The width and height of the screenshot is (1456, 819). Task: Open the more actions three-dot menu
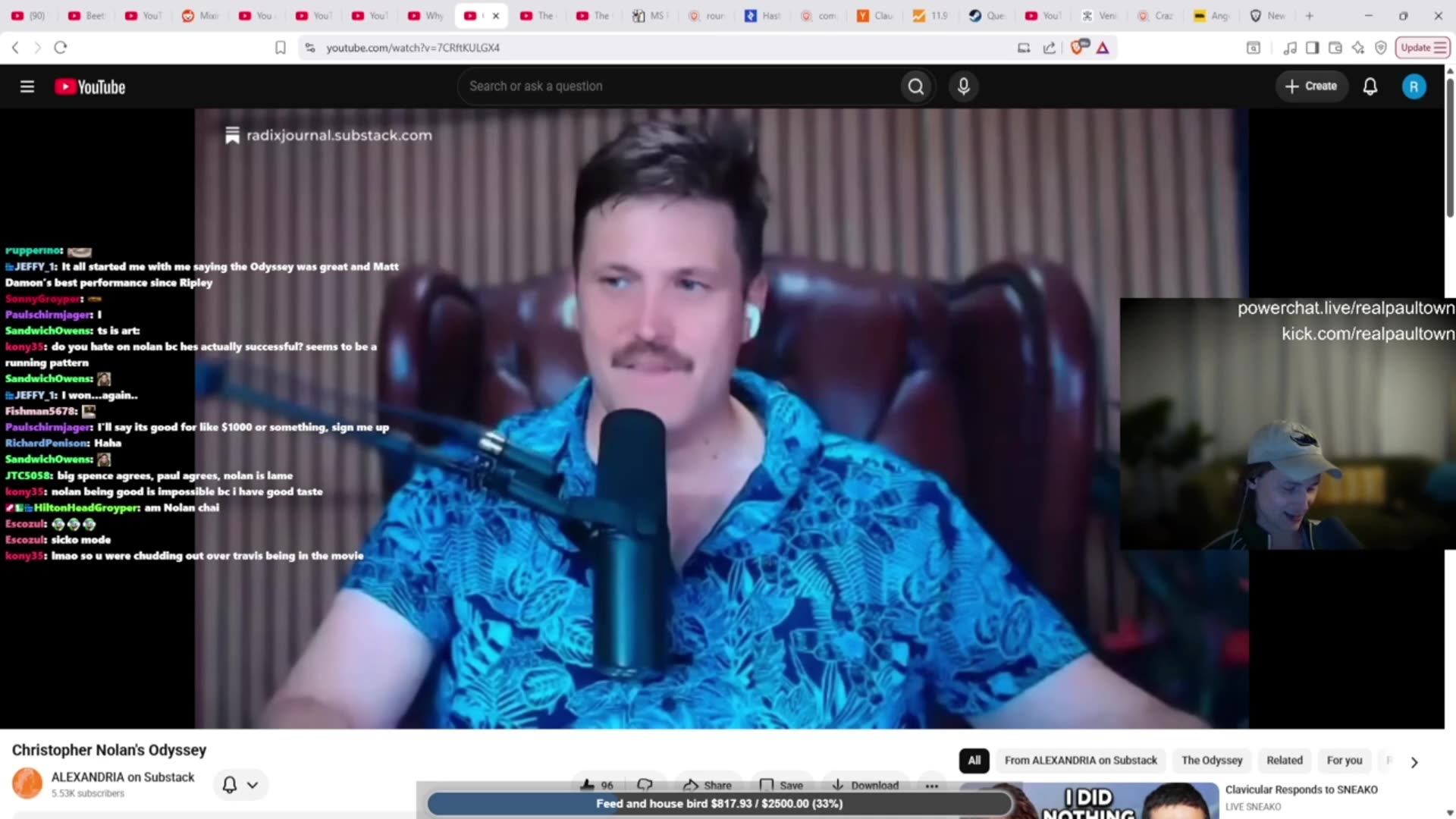pyautogui.click(x=932, y=786)
